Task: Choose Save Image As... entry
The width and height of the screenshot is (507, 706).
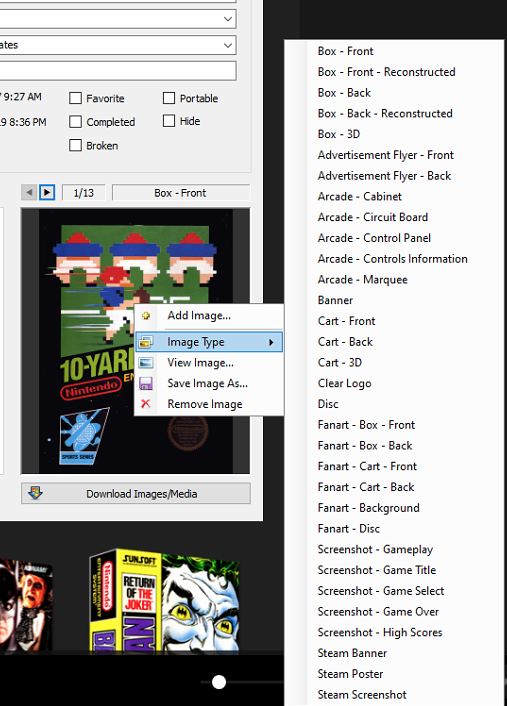Action: tap(209, 383)
